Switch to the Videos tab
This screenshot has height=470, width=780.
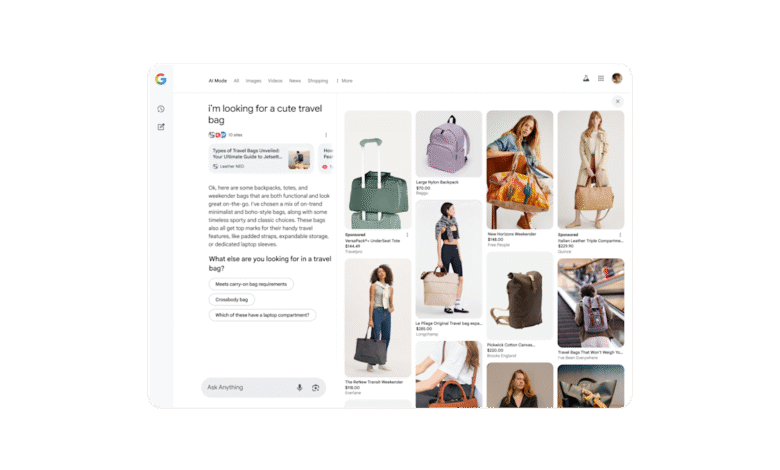pos(275,81)
